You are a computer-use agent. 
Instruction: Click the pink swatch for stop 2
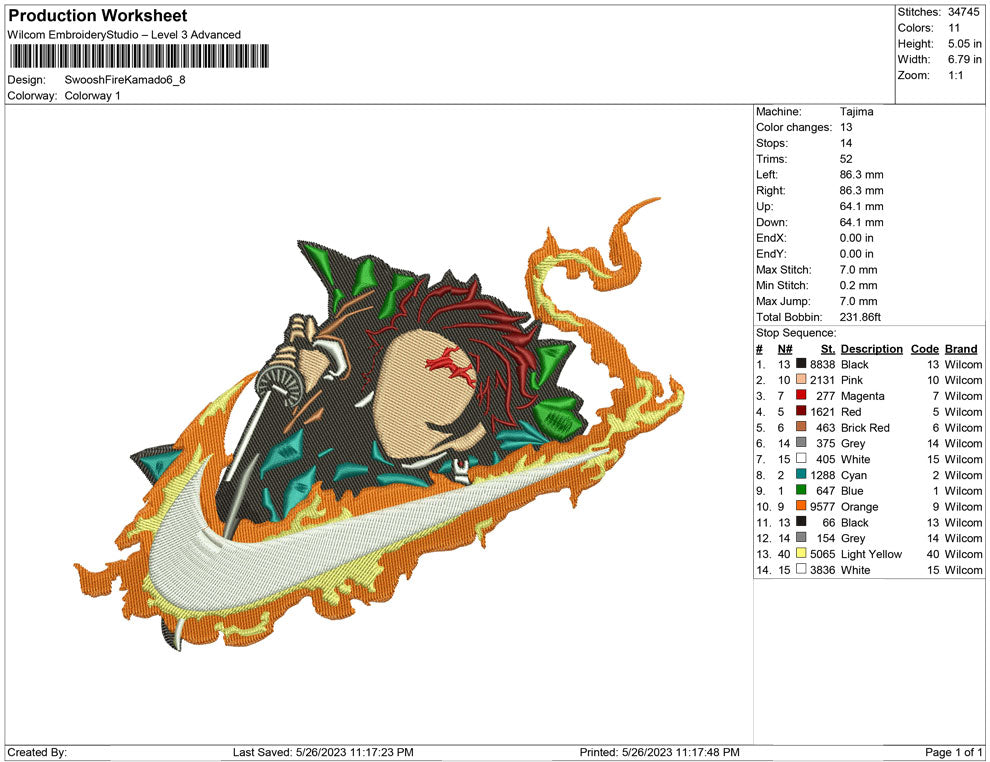(801, 379)
